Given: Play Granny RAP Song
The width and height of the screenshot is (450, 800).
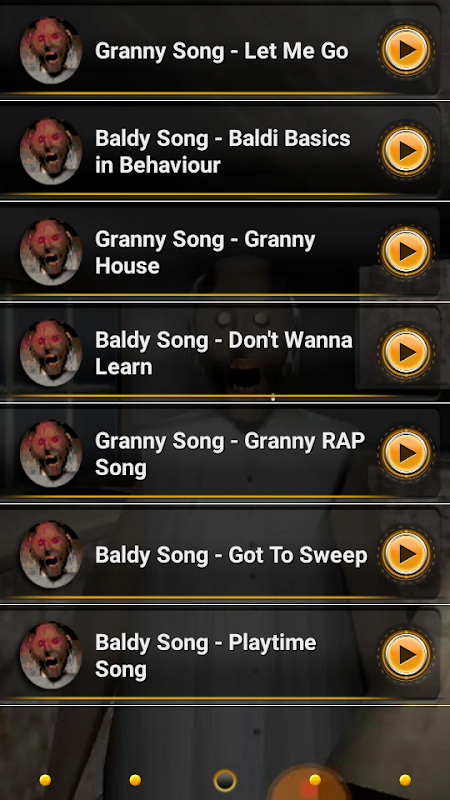Looking at the screenshot, I should point(407,453).
